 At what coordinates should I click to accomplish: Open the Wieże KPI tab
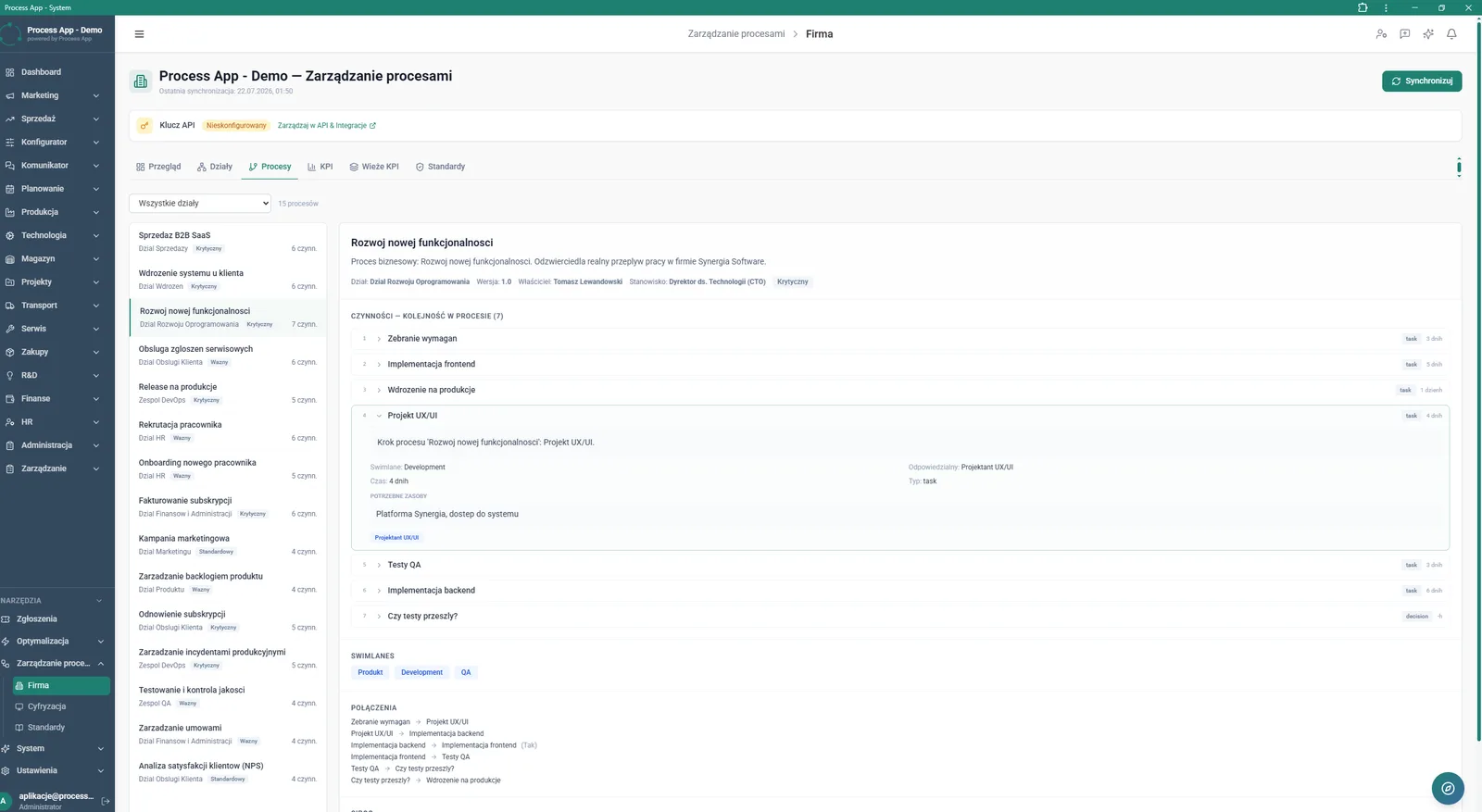click(x=374, y=167)
